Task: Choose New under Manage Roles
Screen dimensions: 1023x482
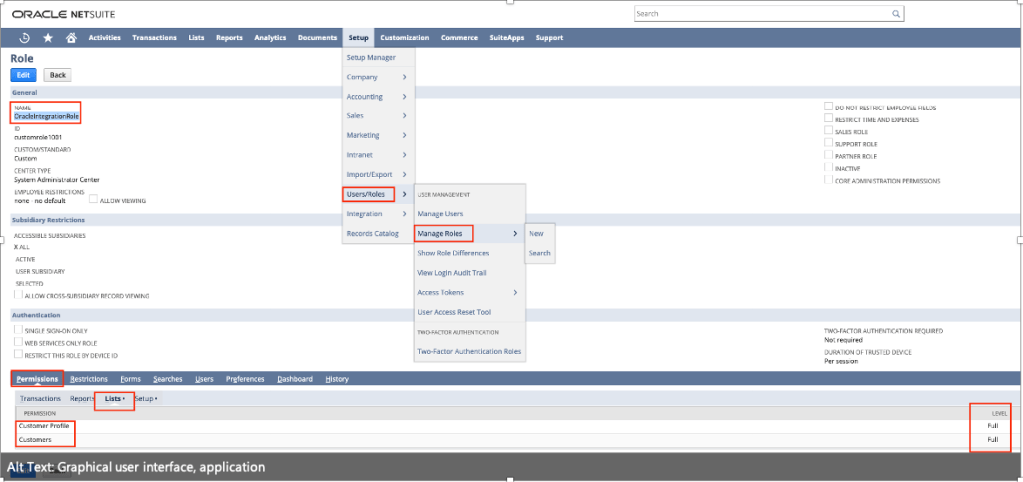Action: pos(536,233)
